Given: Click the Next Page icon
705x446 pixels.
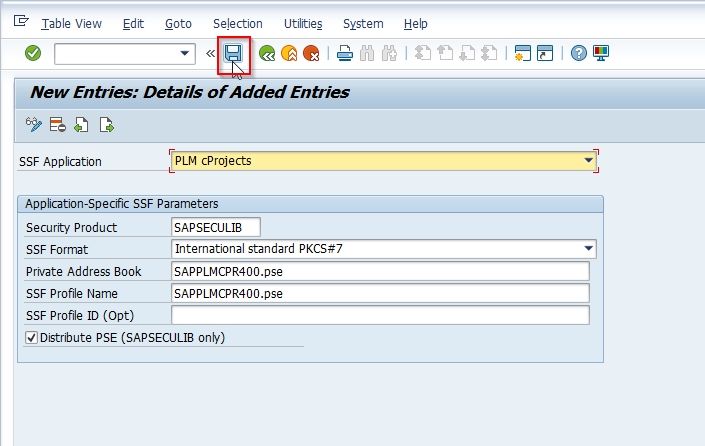Looking at the screenshot, I should coord(467,54).
